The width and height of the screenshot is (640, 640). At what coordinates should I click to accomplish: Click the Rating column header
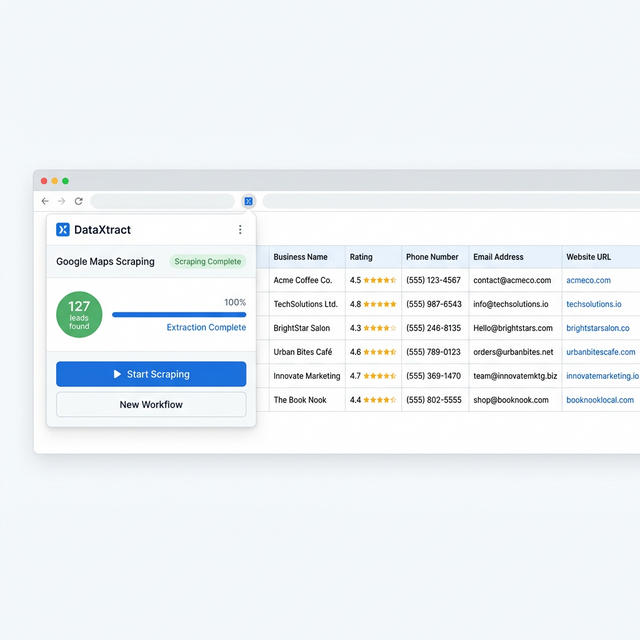361,257
